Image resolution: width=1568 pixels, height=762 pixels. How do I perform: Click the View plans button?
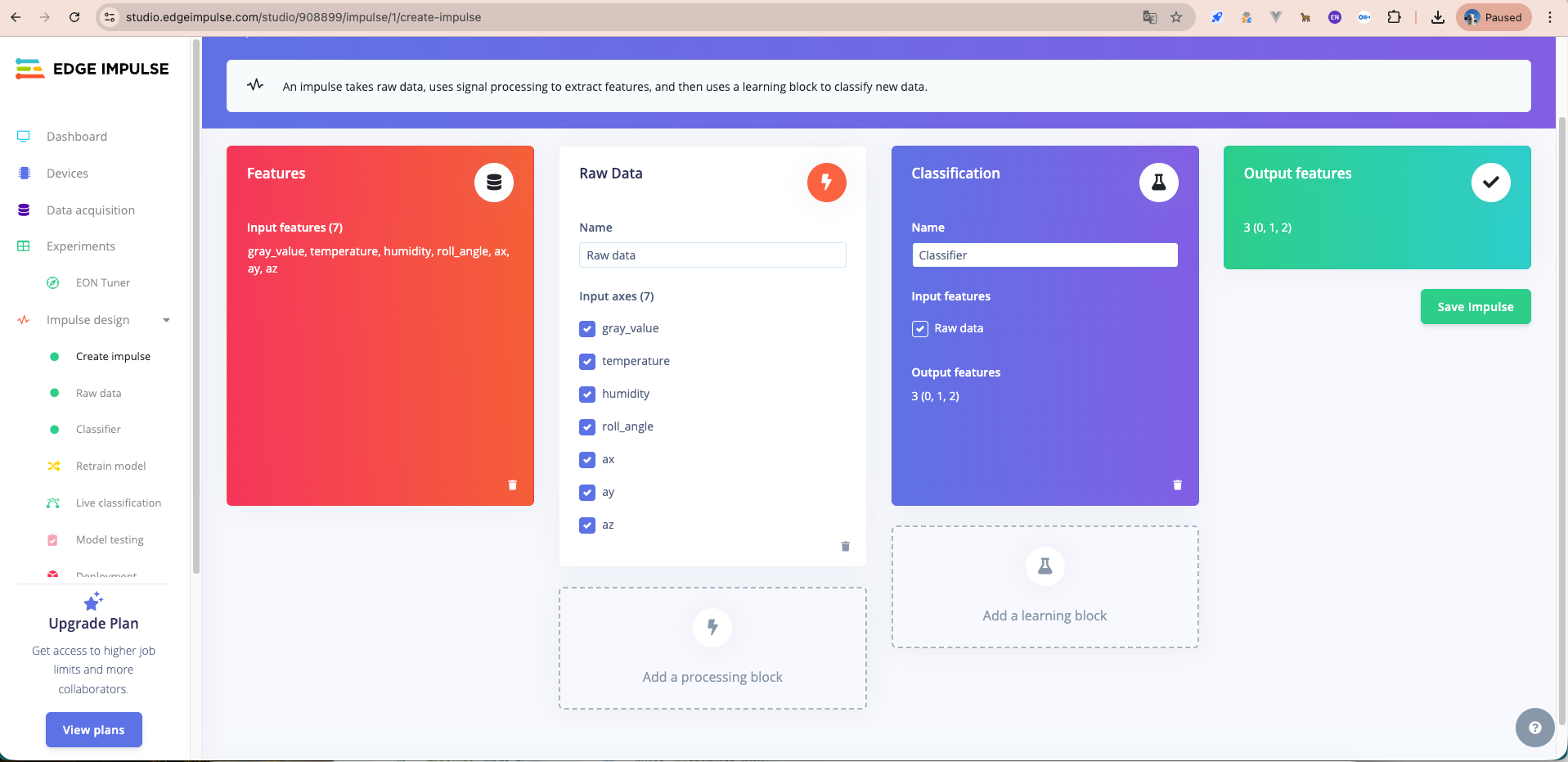94,730
